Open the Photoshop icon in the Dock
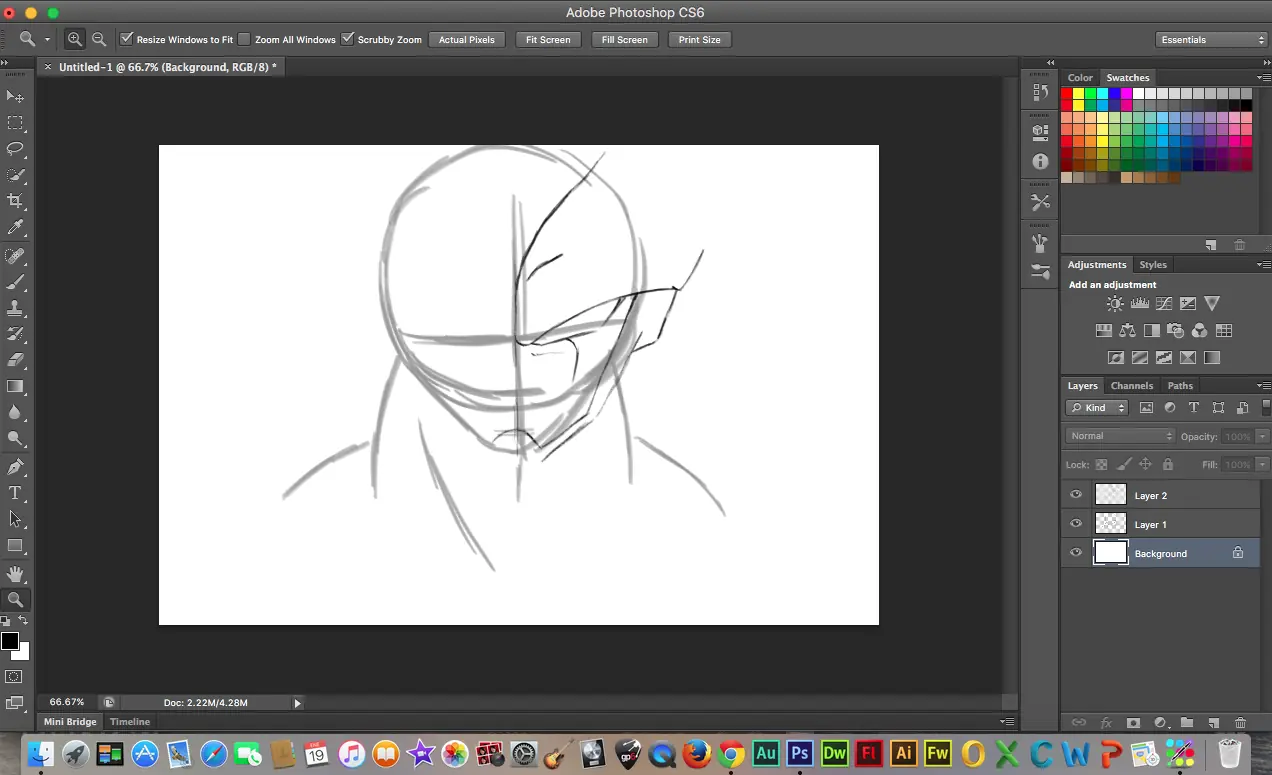 798,753
